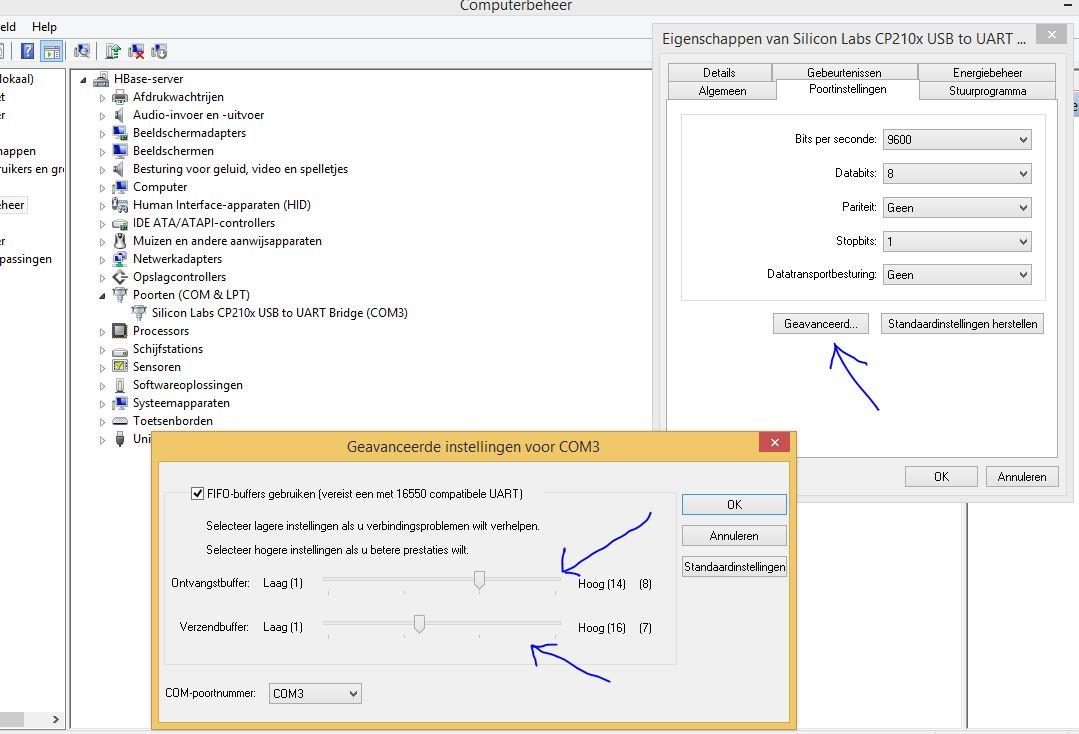The height and width of the screenshot is (734, 1079).
Task: Click Standaardinstellingen herstellen button
Action: click(x=962, y=324)
